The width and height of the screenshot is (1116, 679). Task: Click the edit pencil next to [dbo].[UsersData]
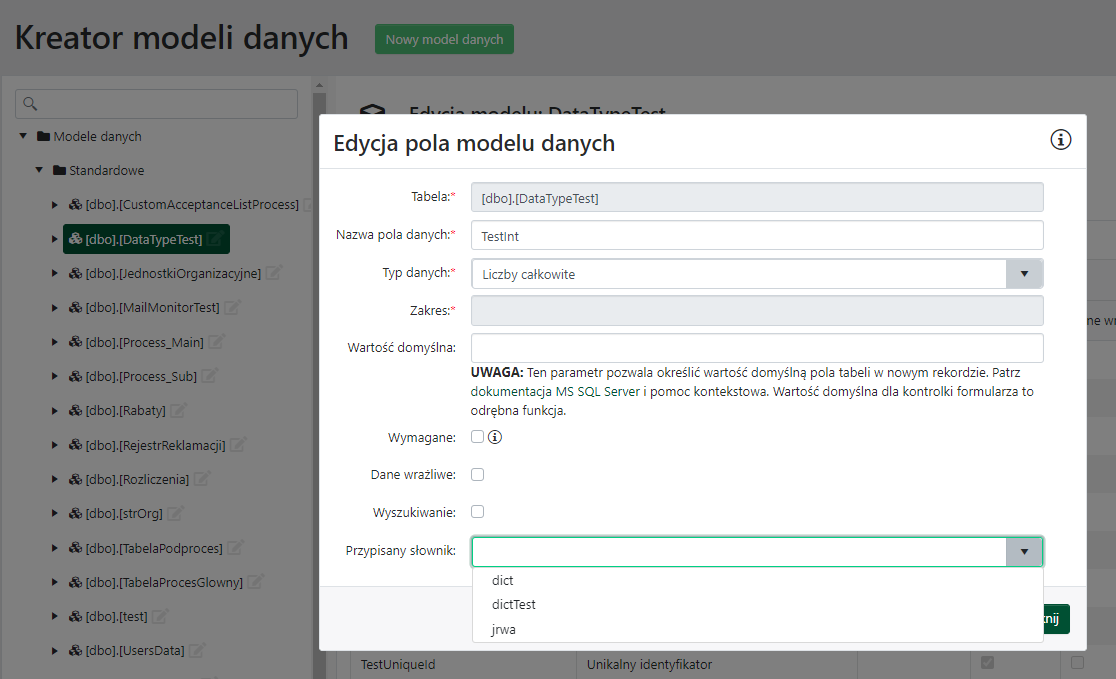[x=195, y=649]
